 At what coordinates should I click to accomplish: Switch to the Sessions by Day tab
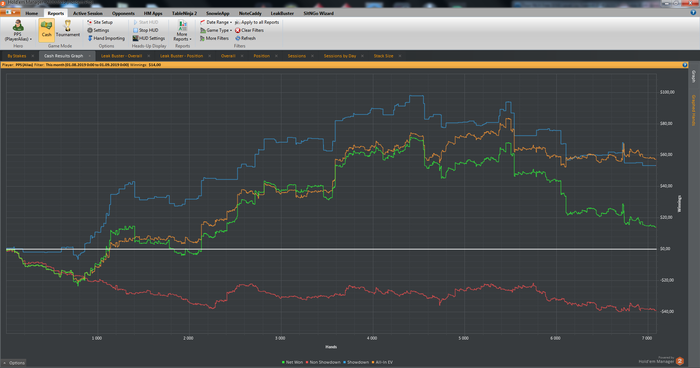(x=340, y=56)
